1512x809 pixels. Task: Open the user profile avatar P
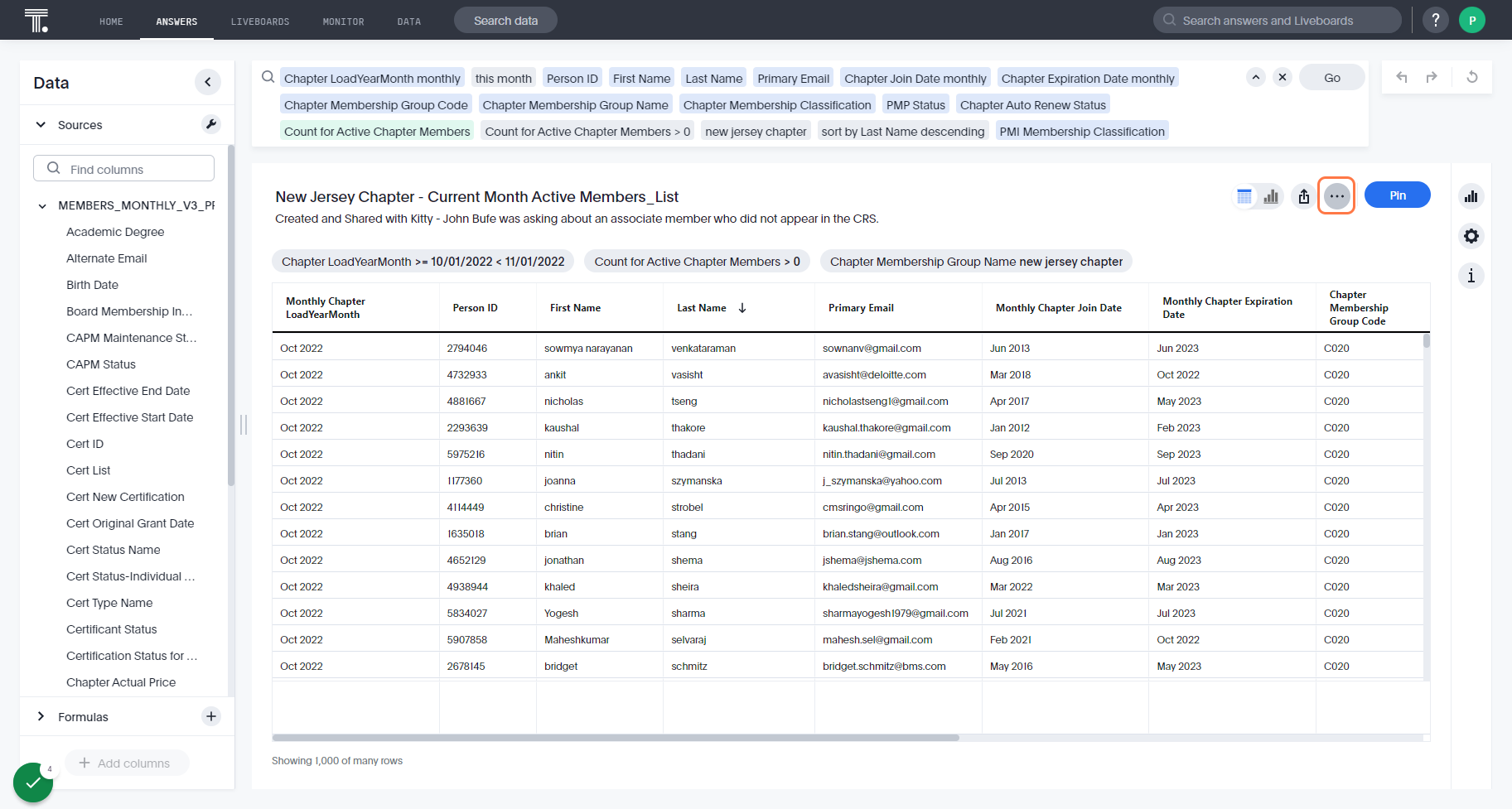pyautogui.click(x=1472, y=20)
